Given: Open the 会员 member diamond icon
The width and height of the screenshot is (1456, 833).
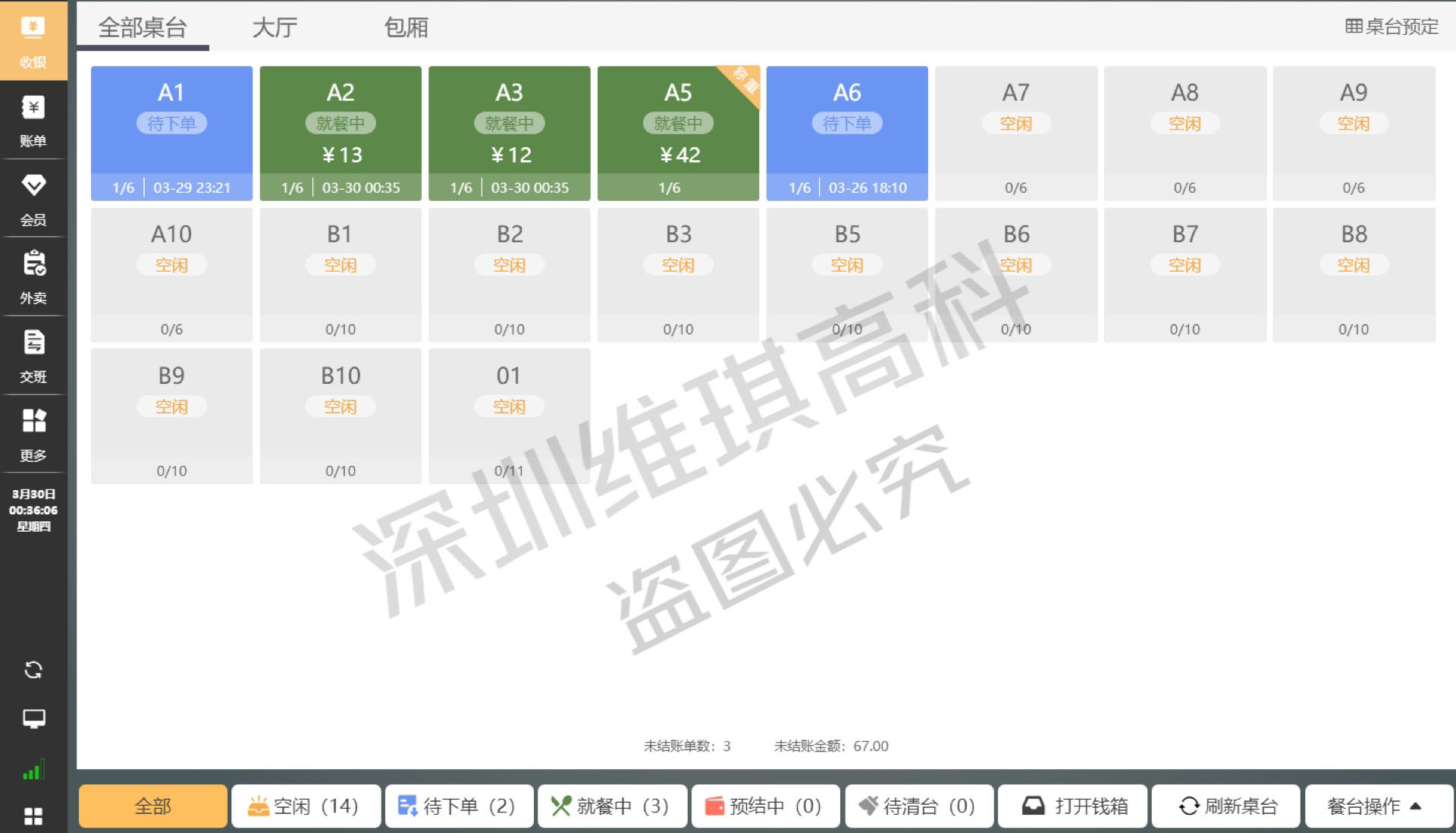Looking at the screenshot, I should (33, 199).
